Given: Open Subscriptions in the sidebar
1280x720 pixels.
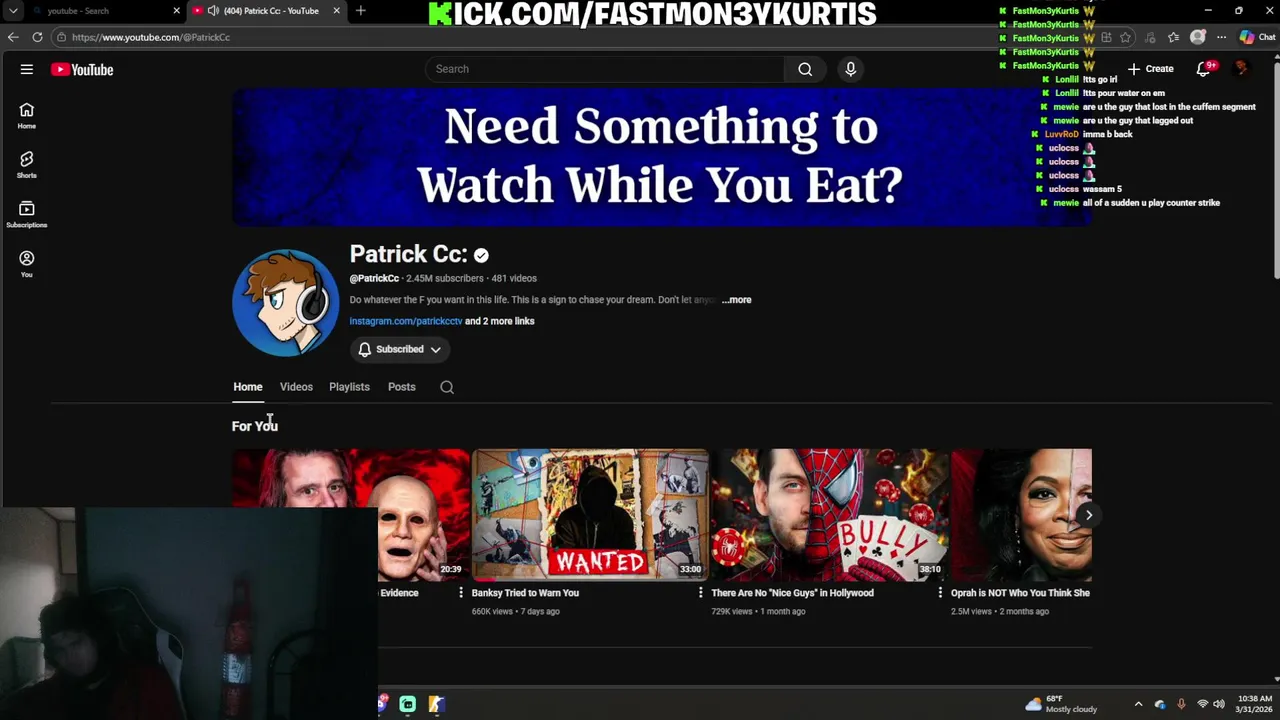Looking at the screenshot, I should (x=27, y=214).
